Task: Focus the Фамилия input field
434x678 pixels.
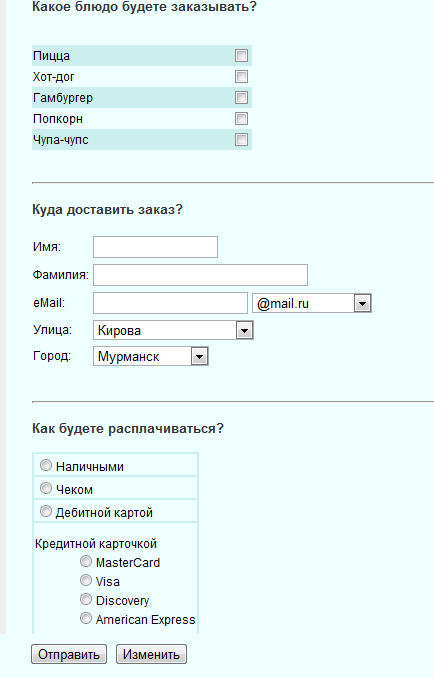Action: click(x=200, y=275)
